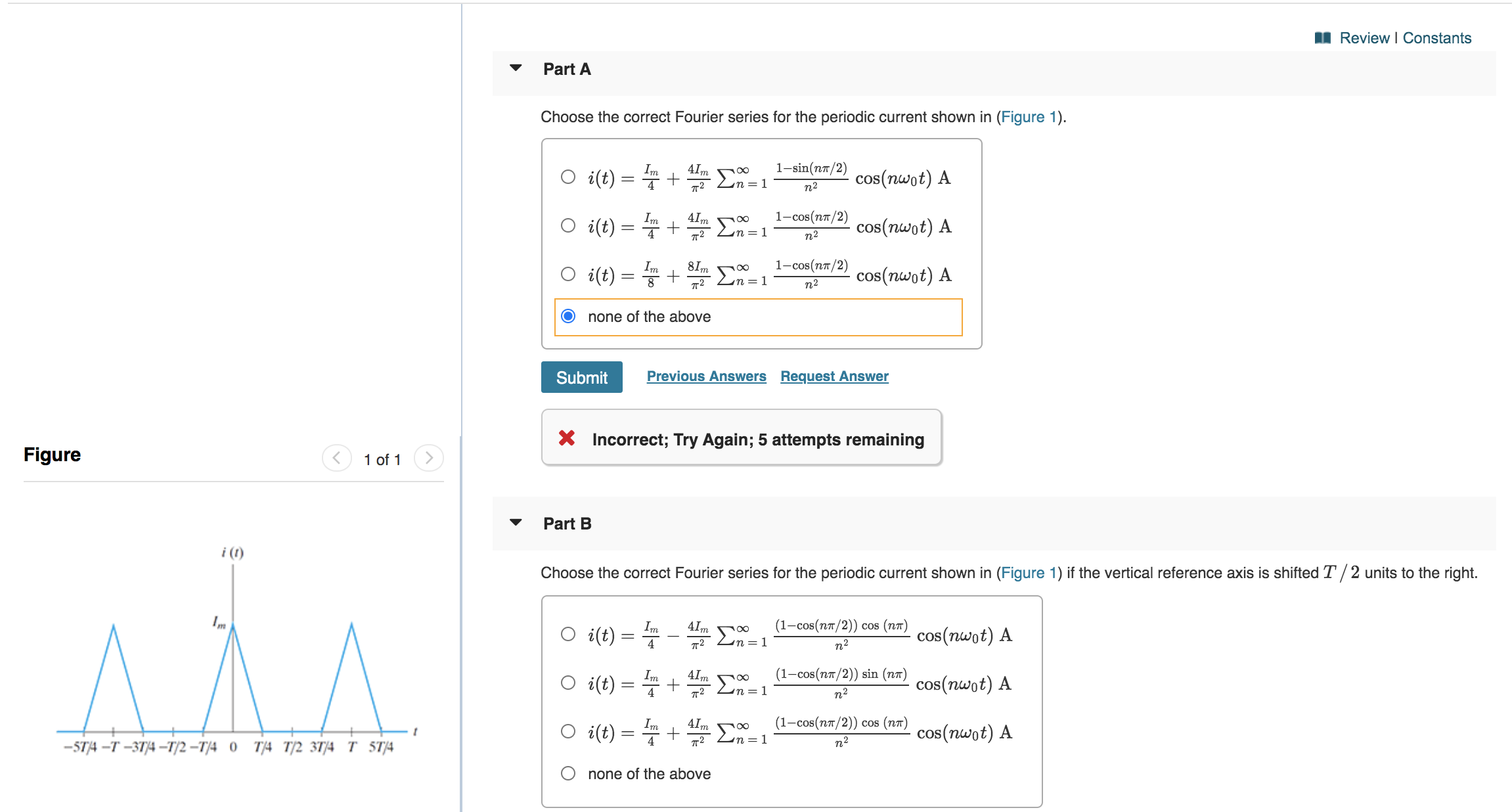The width and height of the screenshot is (1512, 812).
Task: Select the 8Im option in Part A
Action: click(567, 274)
